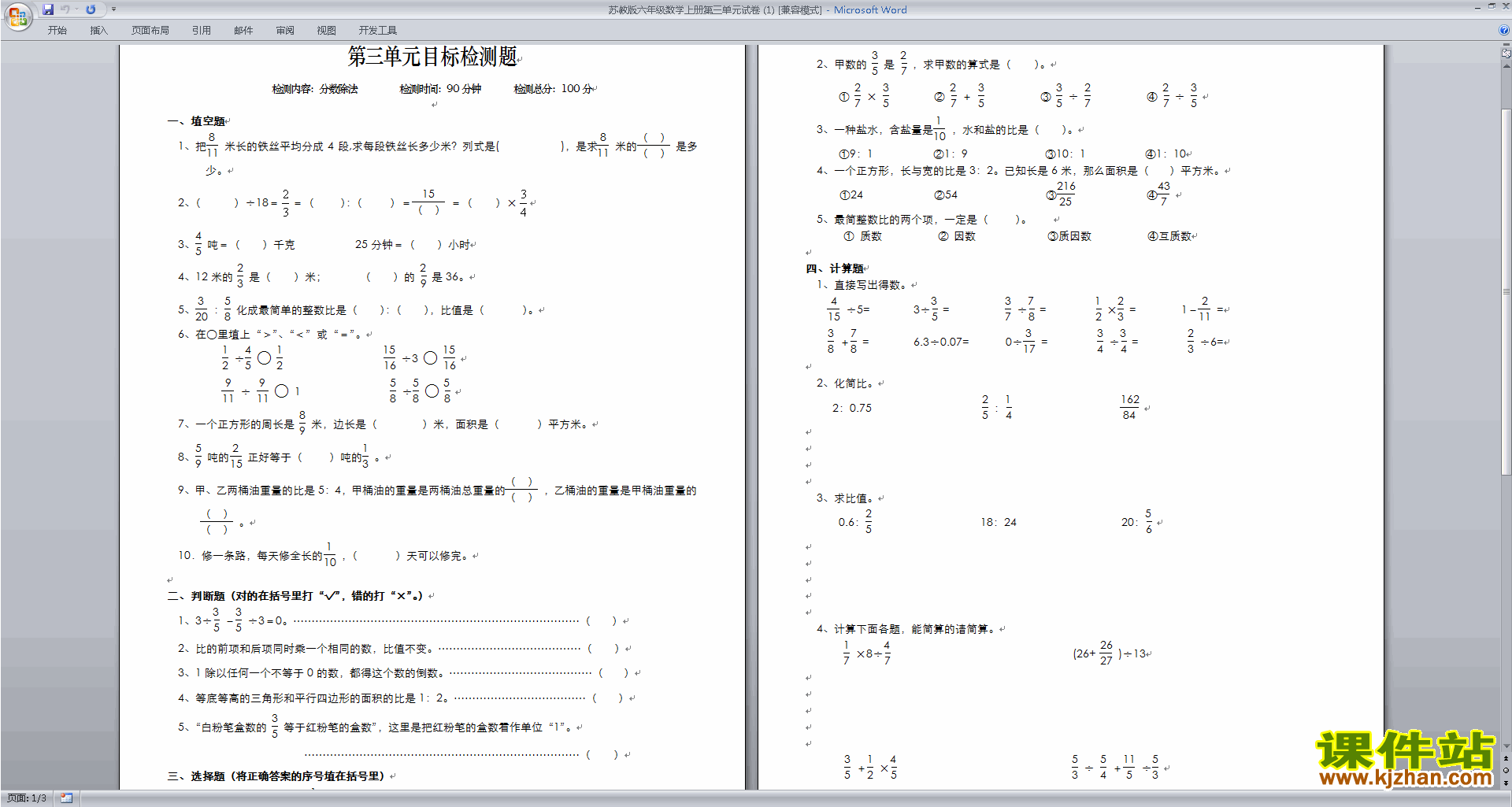
Task: Open Customize Quick Access Toolbar dropdown
Action: pyautogui.click(x=113, y=9)
